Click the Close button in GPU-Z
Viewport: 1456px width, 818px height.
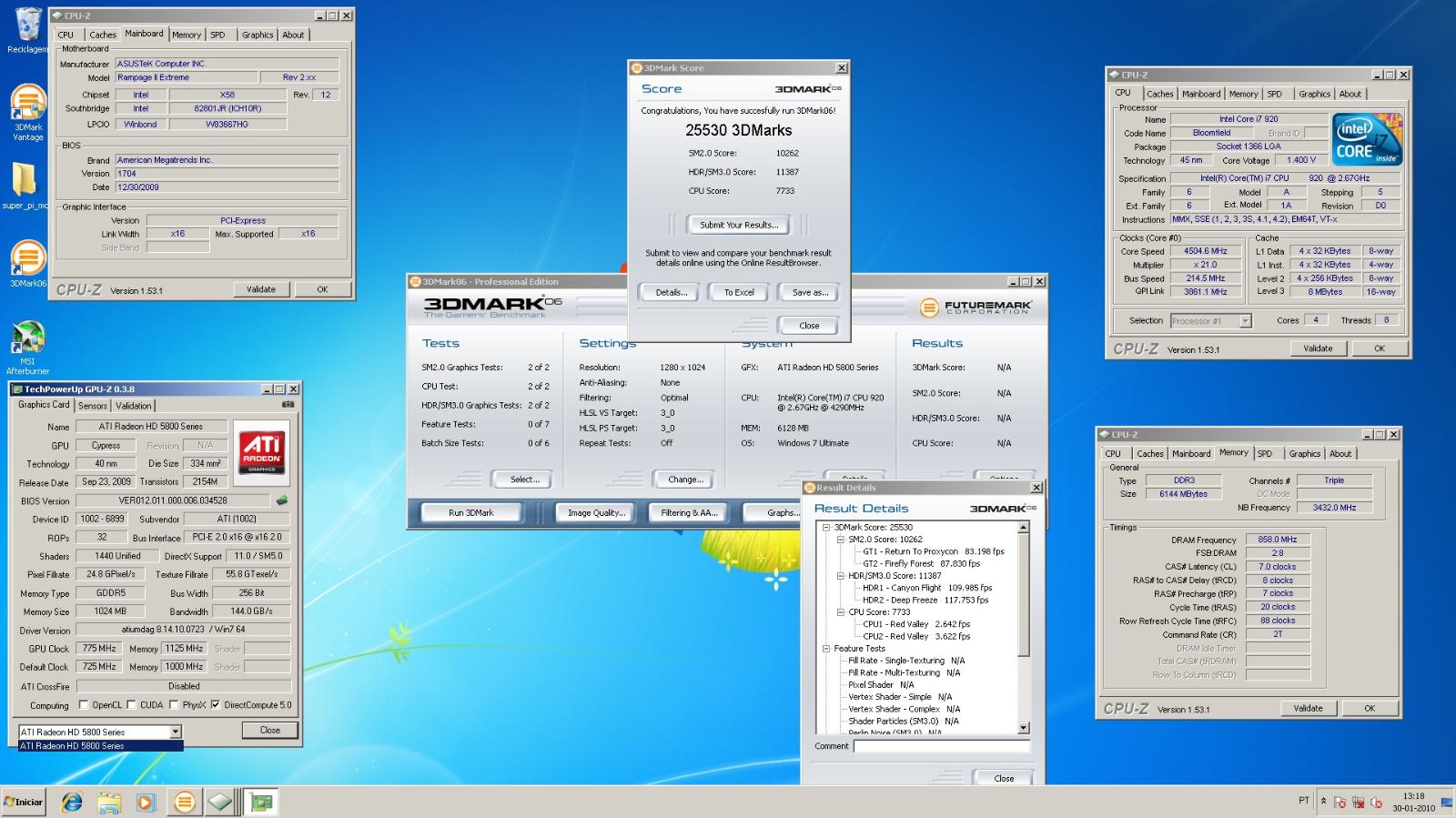[270, 730]
